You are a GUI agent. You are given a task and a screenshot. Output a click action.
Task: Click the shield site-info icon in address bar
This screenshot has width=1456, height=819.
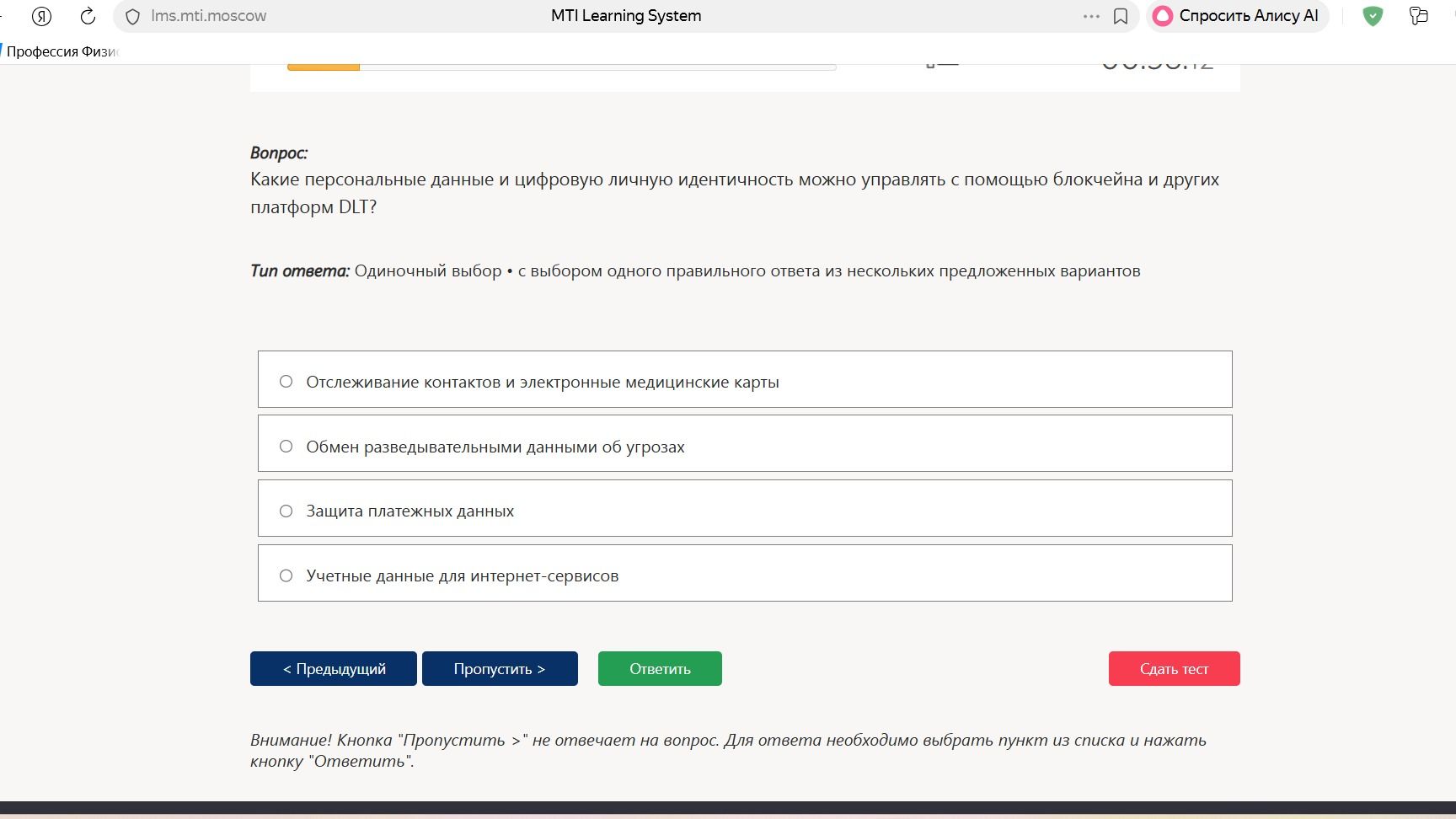[132, 17]
